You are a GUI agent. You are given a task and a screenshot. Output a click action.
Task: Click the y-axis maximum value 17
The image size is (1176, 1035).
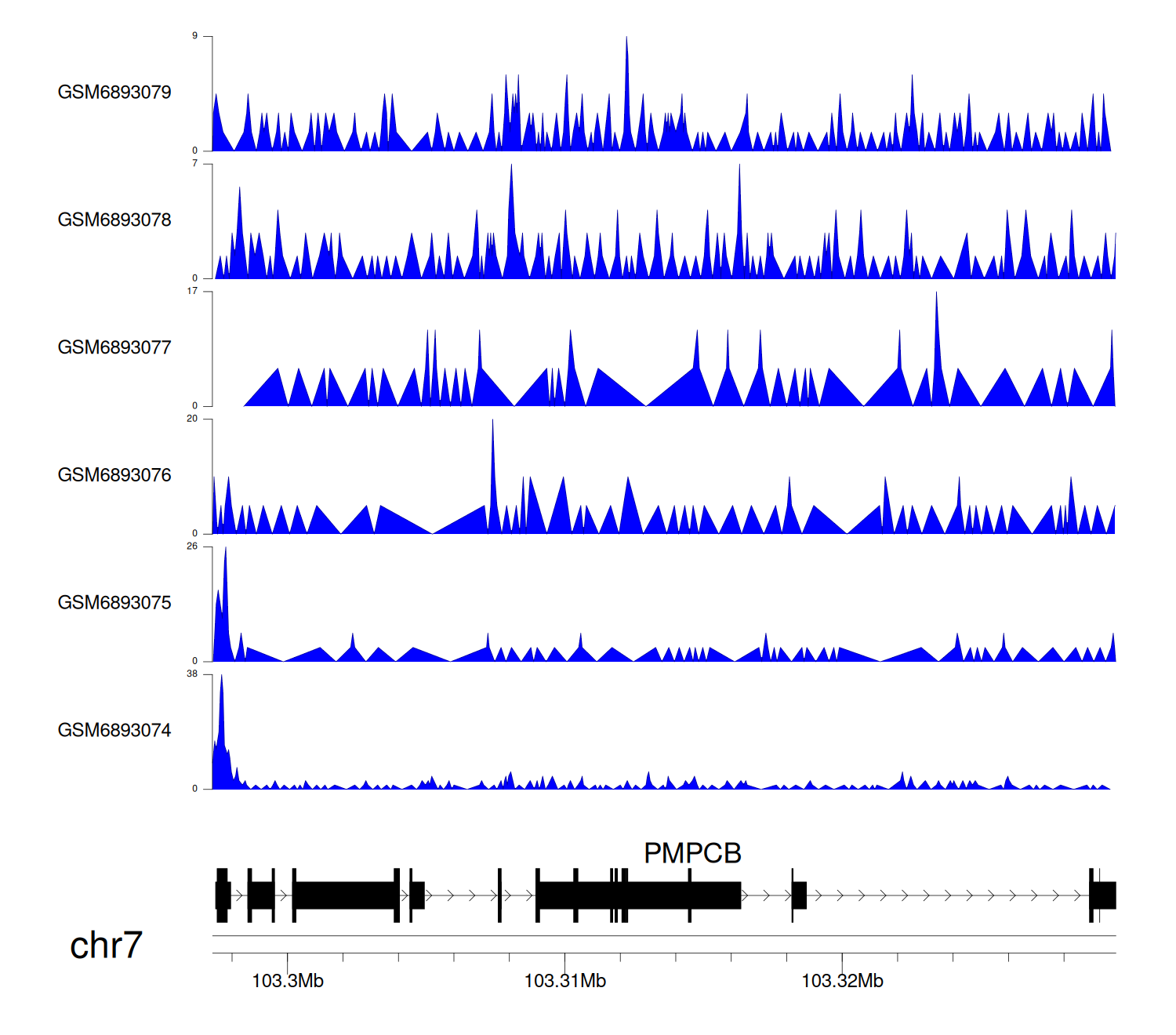click(x=192, y=292)
